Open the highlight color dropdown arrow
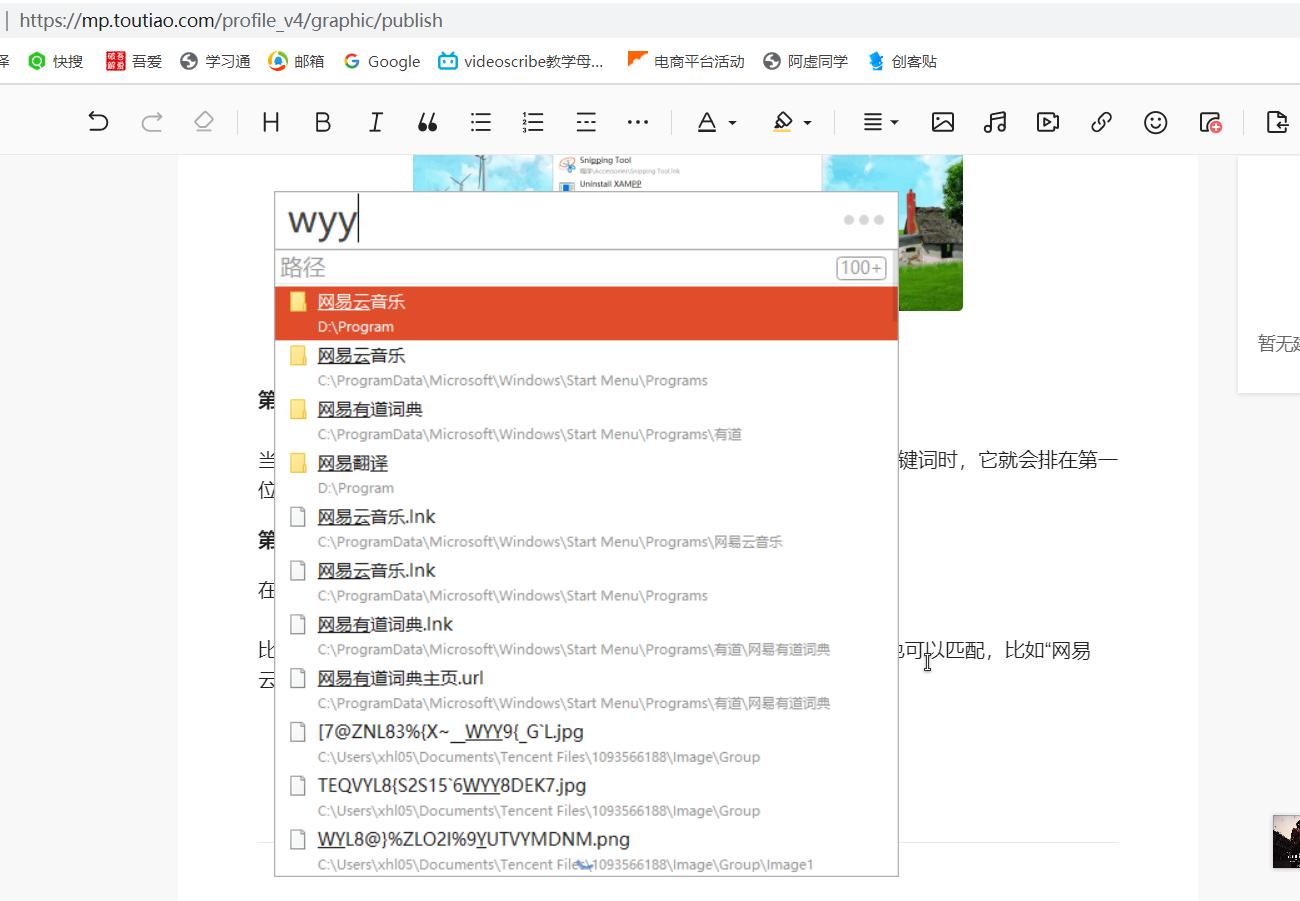This screenshot has height=901, width=1300. coord(809,121)
